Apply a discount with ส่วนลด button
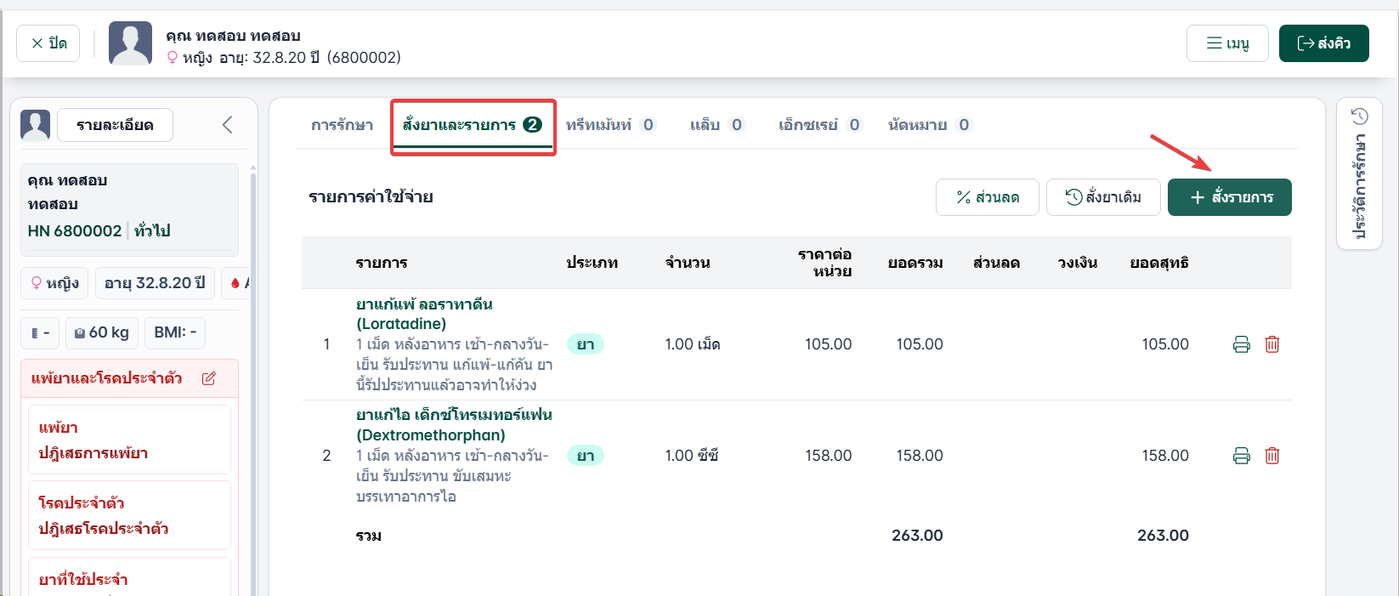 tap(988, 197)
